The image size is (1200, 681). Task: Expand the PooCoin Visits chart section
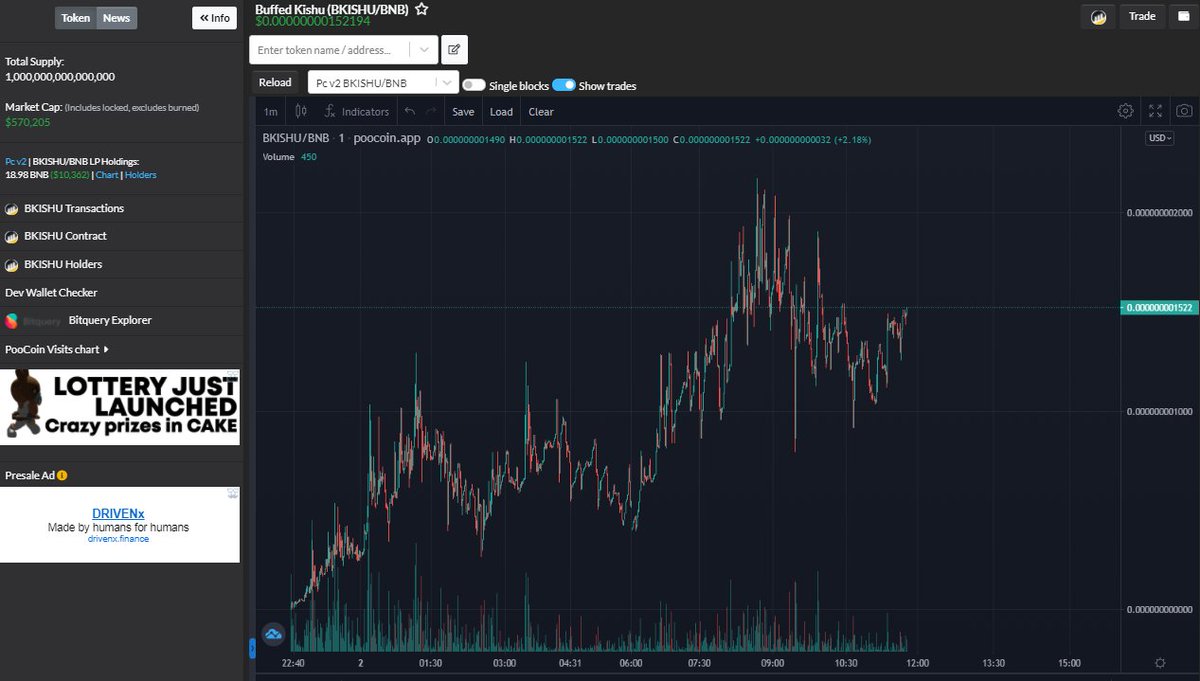pyautogui.click(x=57, y=350)
